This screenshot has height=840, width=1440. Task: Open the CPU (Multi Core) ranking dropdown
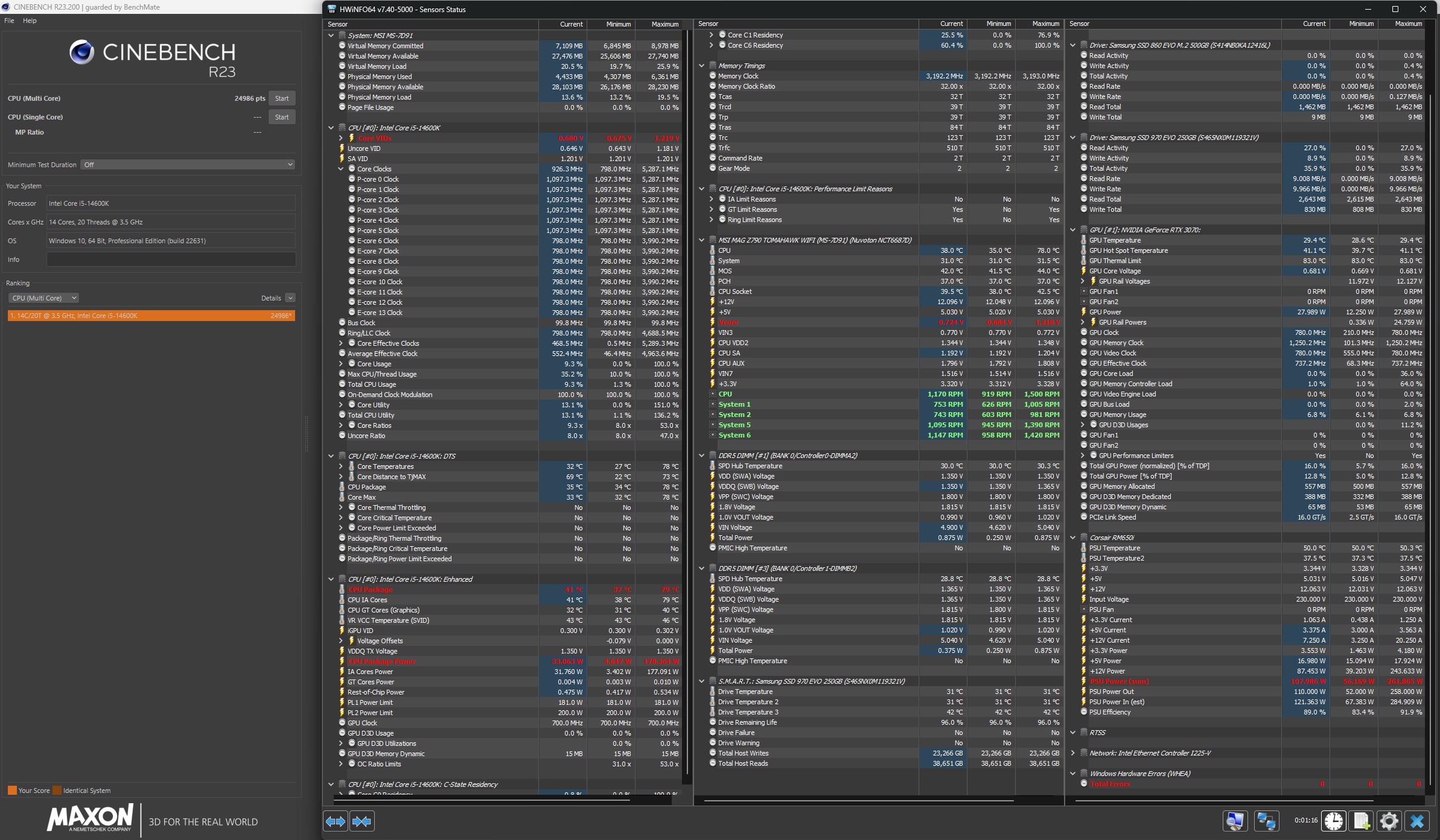pyautogui.click(x=43, y=298)
